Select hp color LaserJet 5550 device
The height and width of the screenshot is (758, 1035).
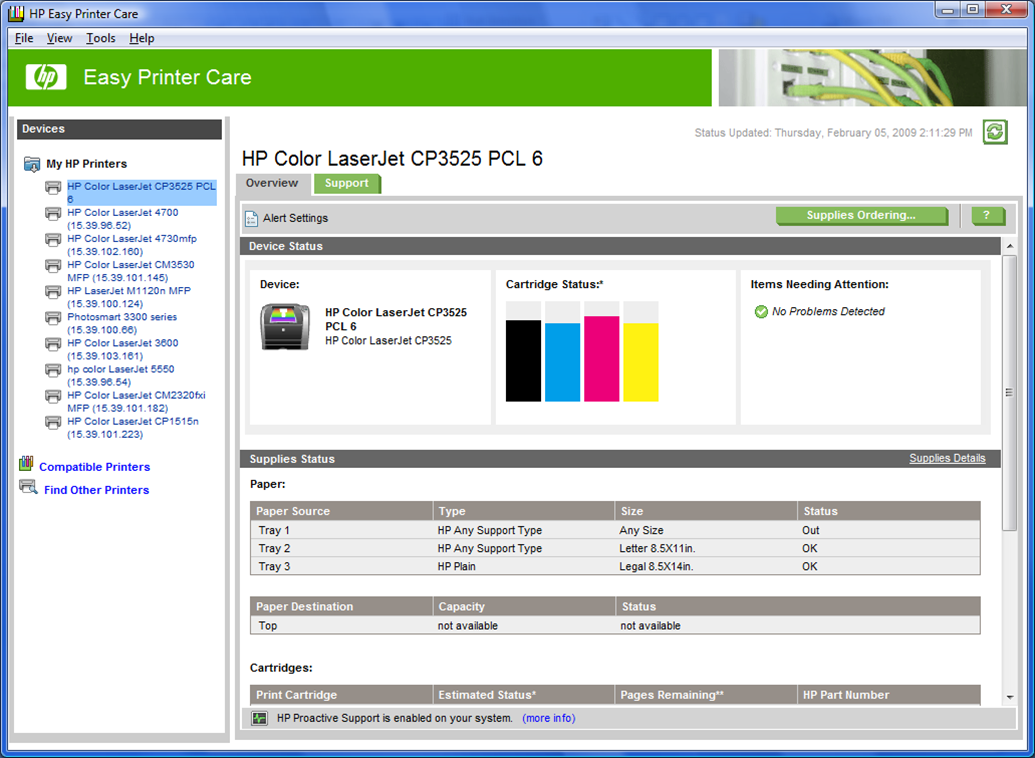(x=121, y=376)
